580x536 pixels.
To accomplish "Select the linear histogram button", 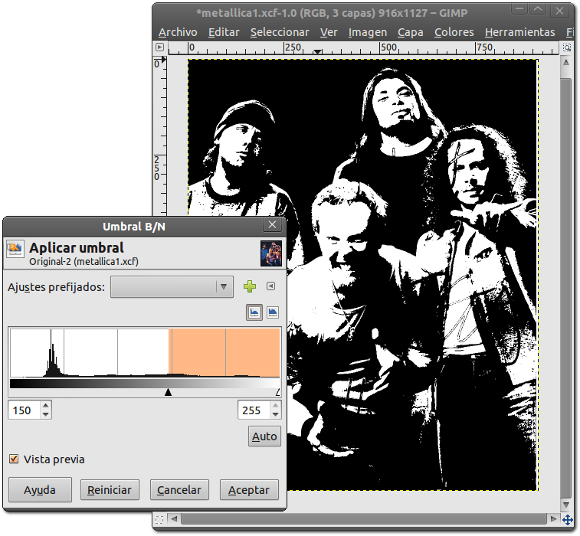I will 254,312.
